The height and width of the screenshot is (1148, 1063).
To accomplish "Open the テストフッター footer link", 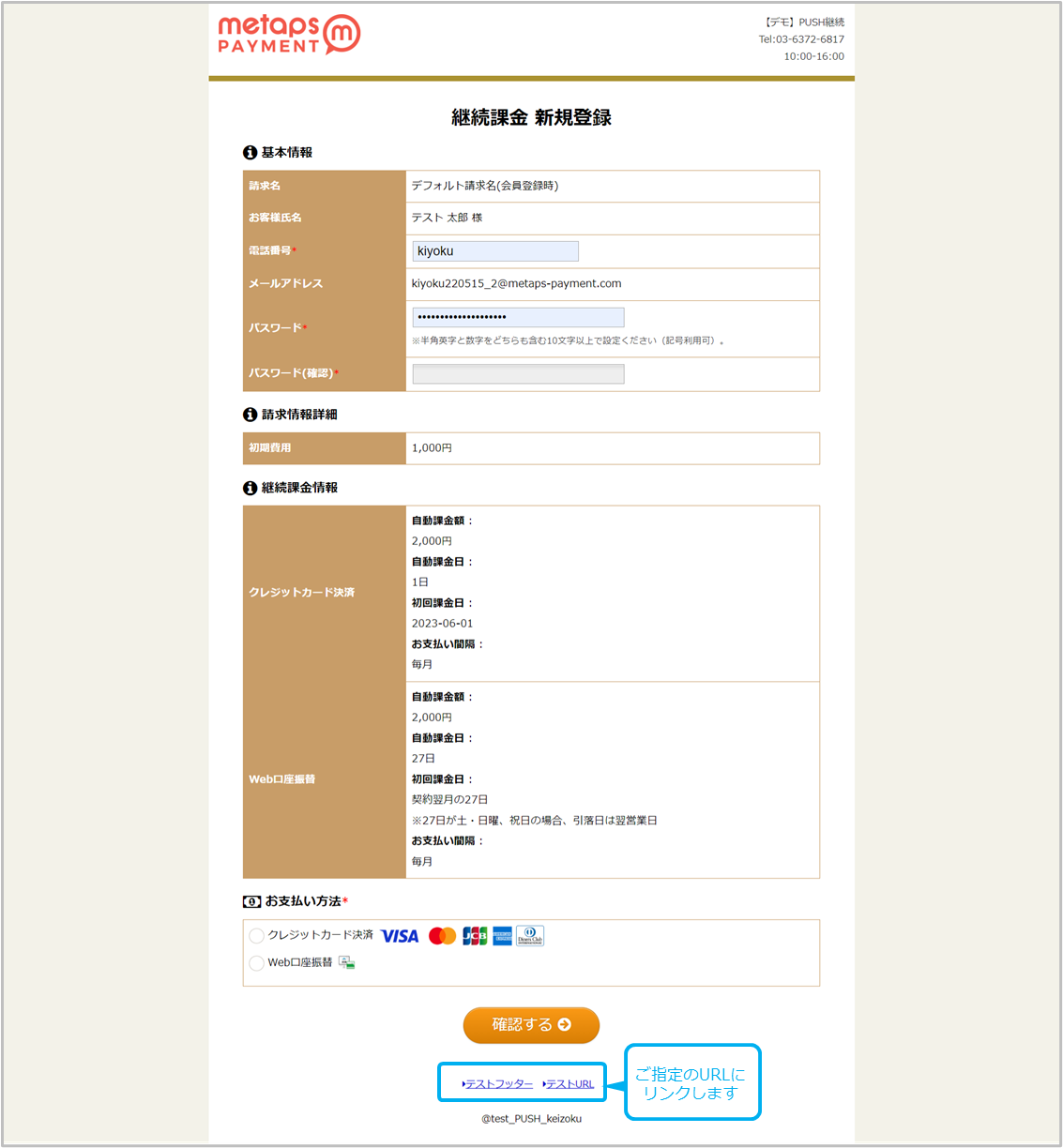I will point(498,1084).
